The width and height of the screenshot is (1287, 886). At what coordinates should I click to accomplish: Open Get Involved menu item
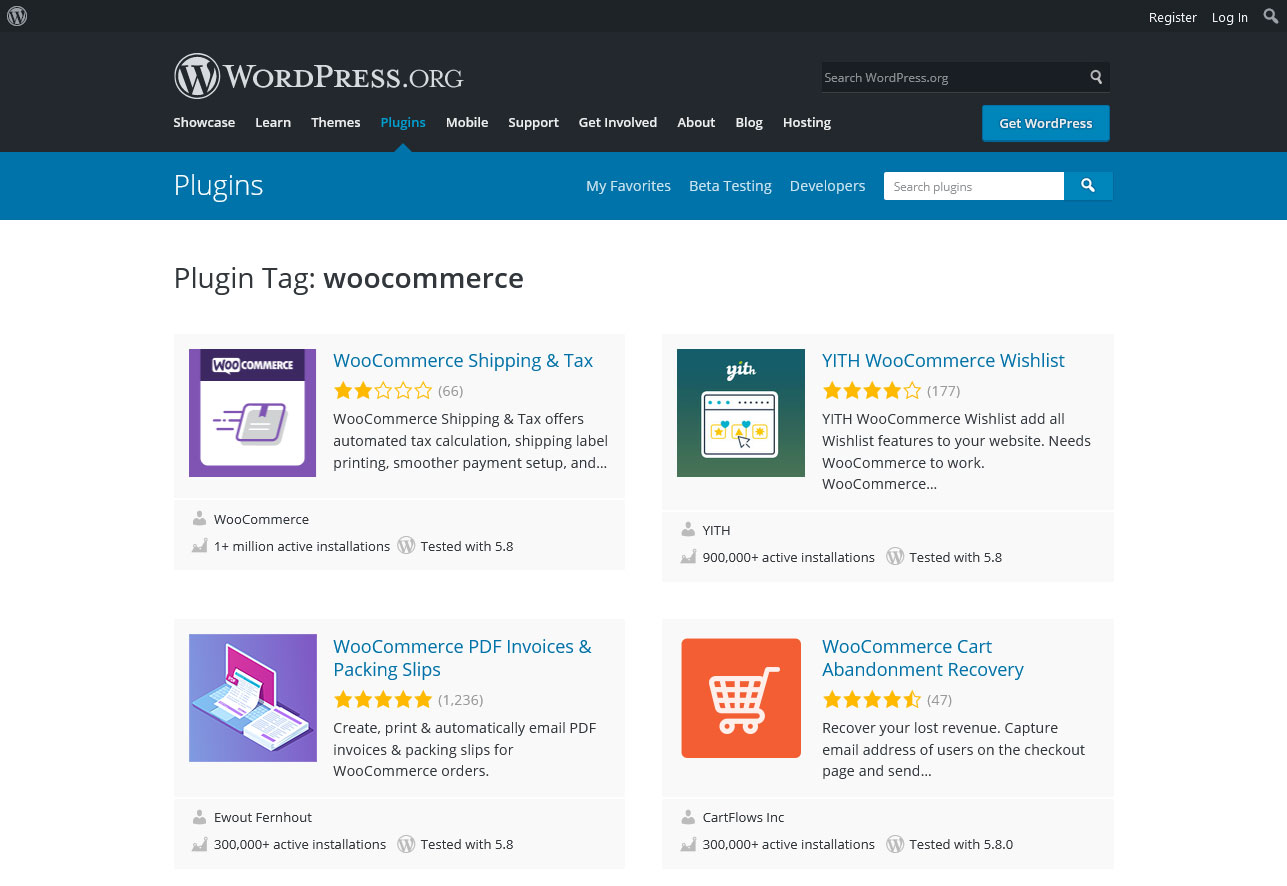point(618,122)
